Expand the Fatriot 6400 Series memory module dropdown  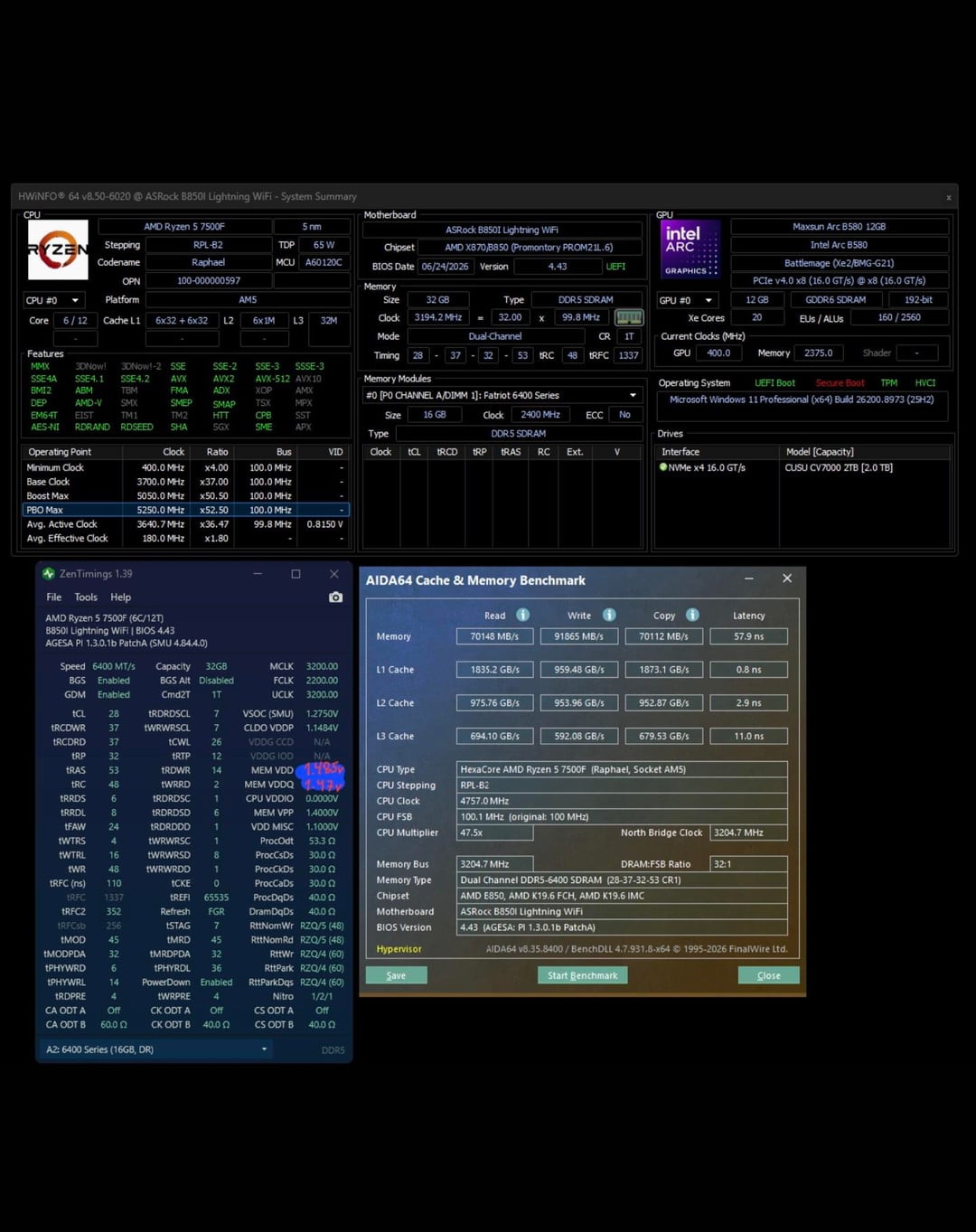pyautogui.click(x=502, y=395)
